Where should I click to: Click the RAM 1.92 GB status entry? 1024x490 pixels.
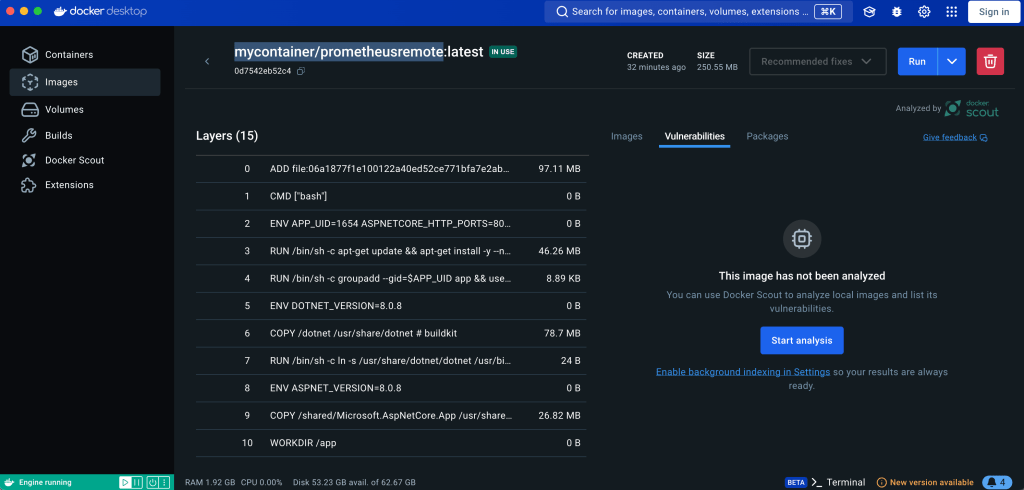point(210,483)
